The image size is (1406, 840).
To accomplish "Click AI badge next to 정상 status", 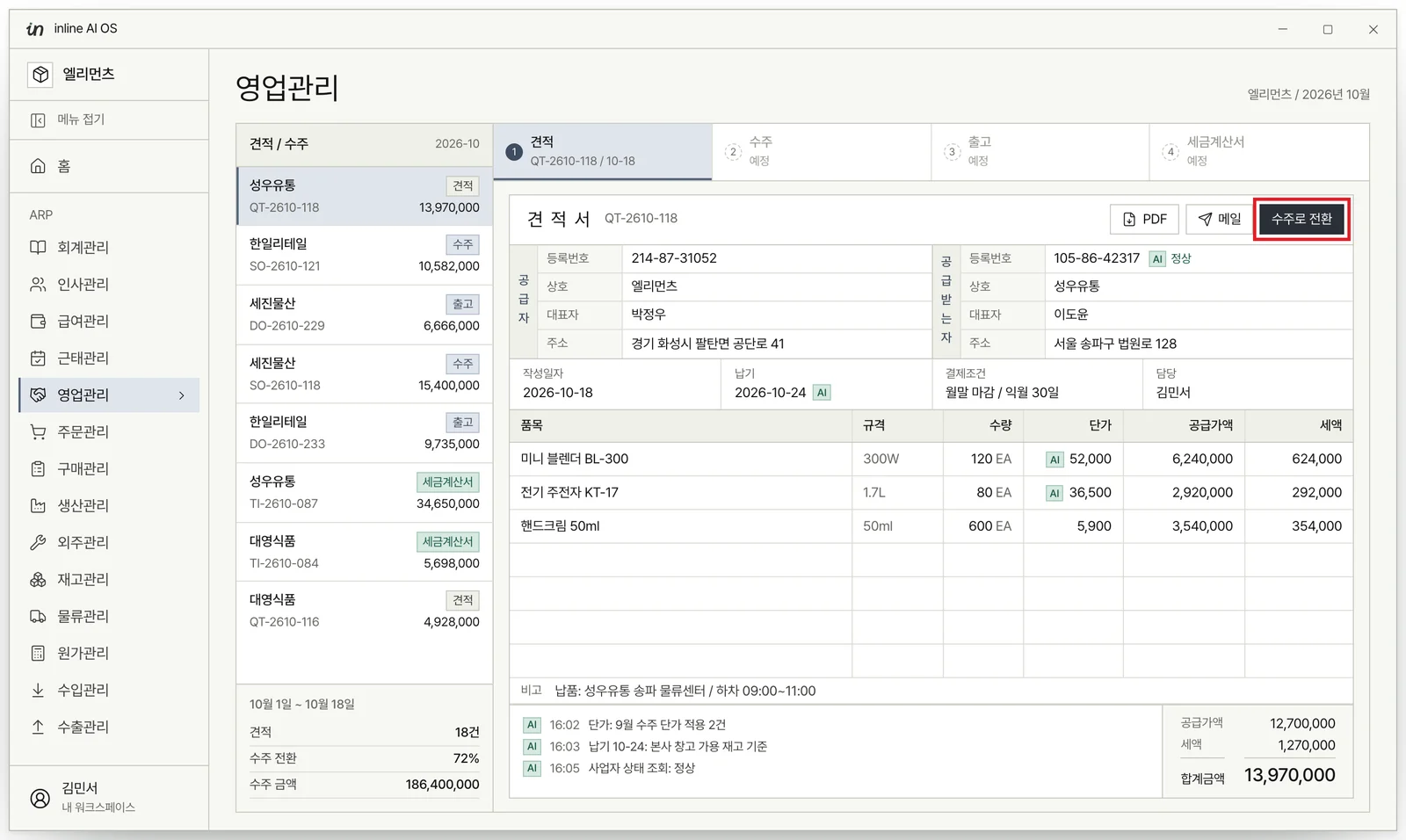I will coord(1157,259).
